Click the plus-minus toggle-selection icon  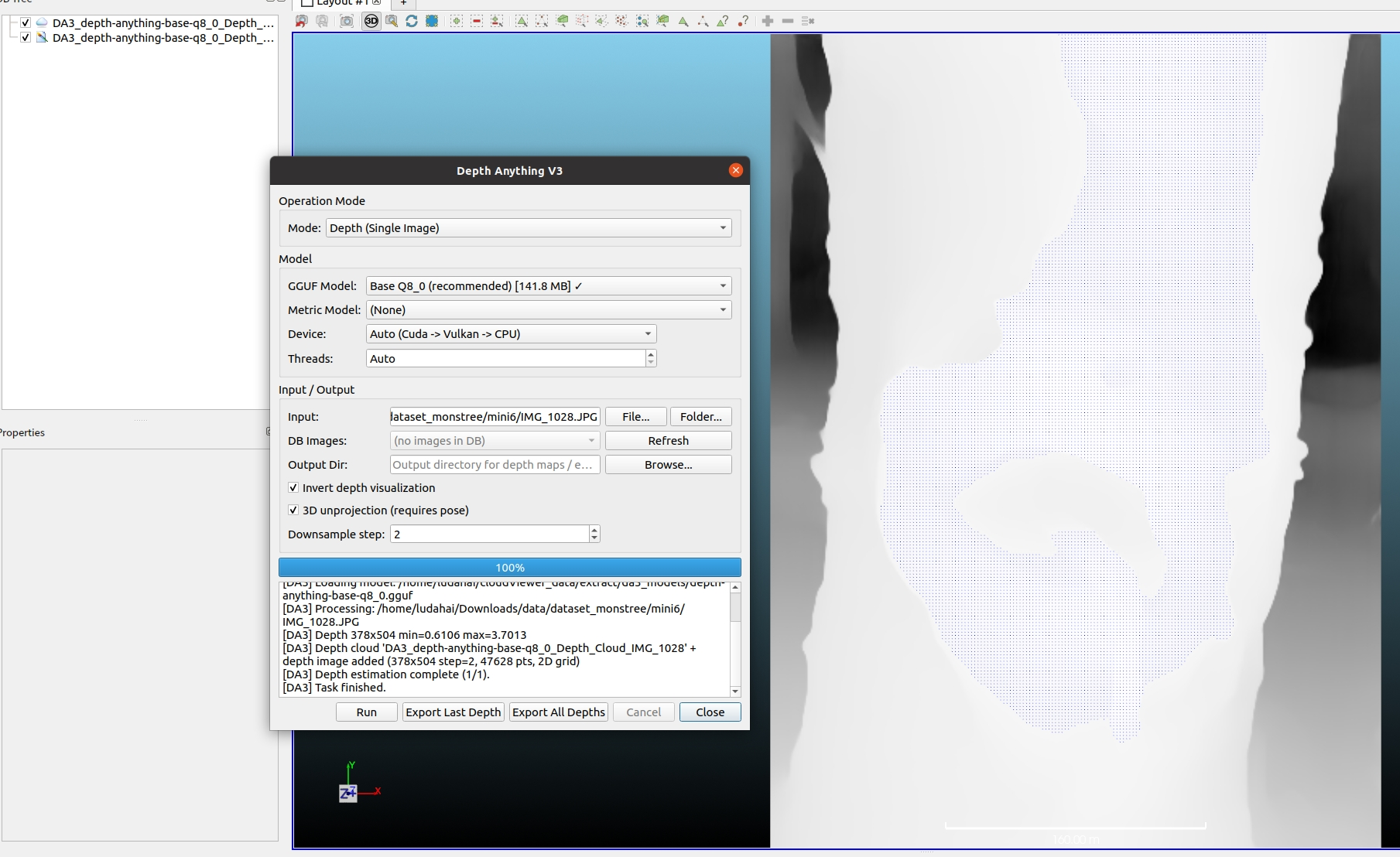point(497,21)
